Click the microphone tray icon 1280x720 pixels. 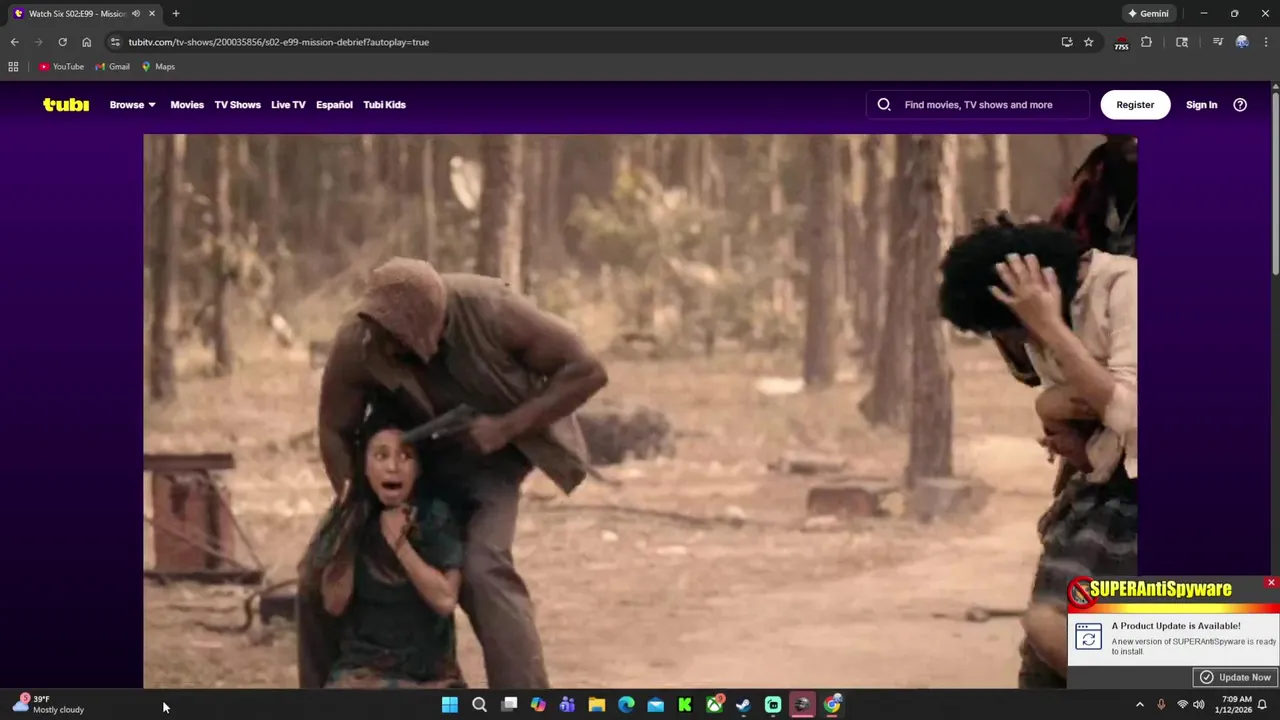point(1161,705)
